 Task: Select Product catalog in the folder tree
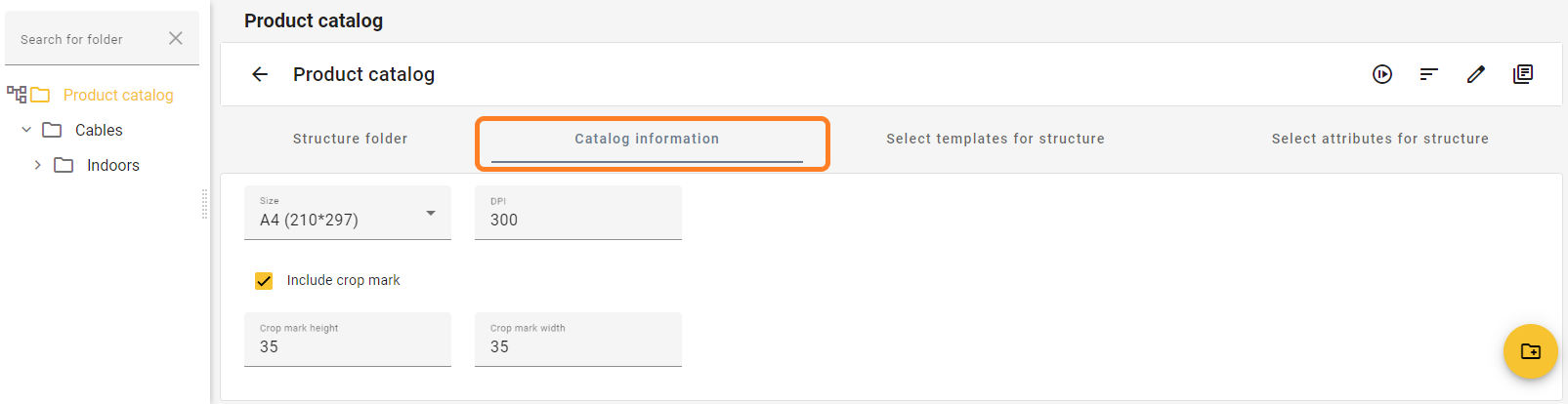click(x=118, y=95)
